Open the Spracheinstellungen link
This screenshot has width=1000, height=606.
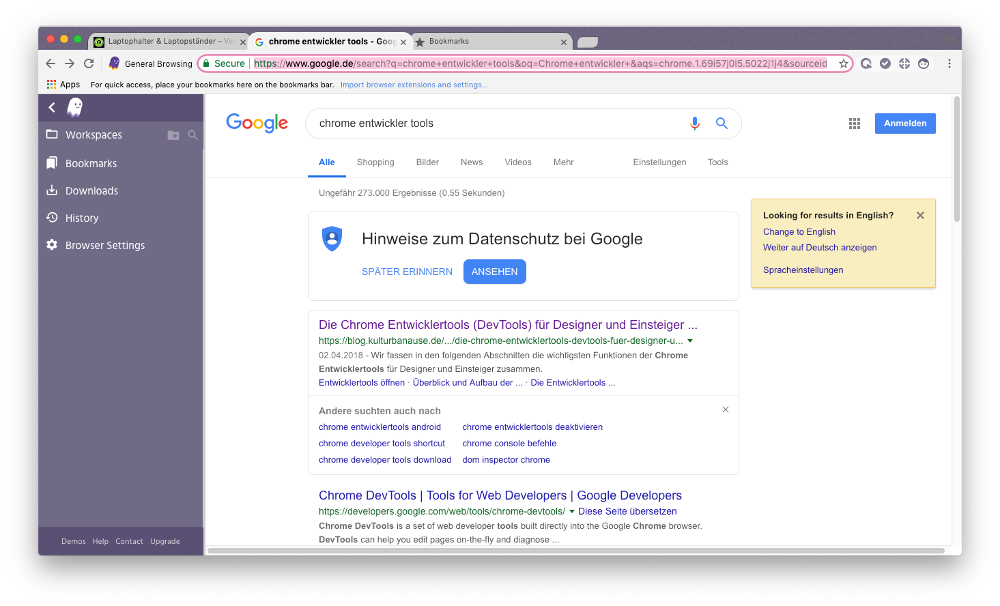(803, 270)
